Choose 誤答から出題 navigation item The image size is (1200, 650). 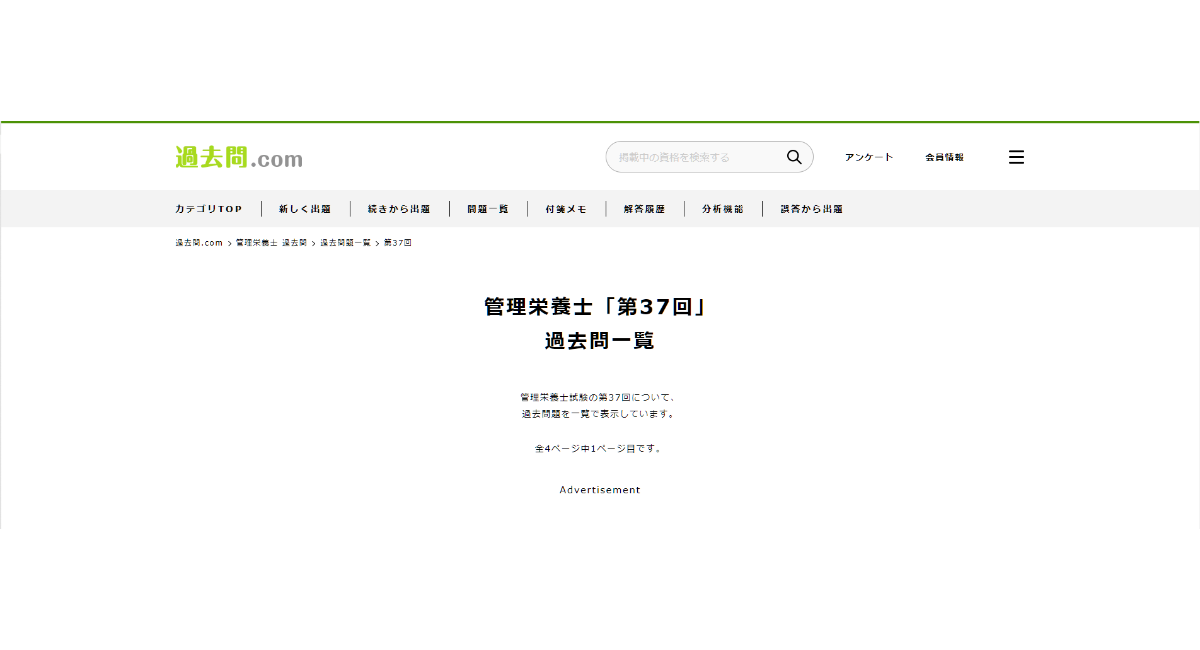tap(811, 209)
